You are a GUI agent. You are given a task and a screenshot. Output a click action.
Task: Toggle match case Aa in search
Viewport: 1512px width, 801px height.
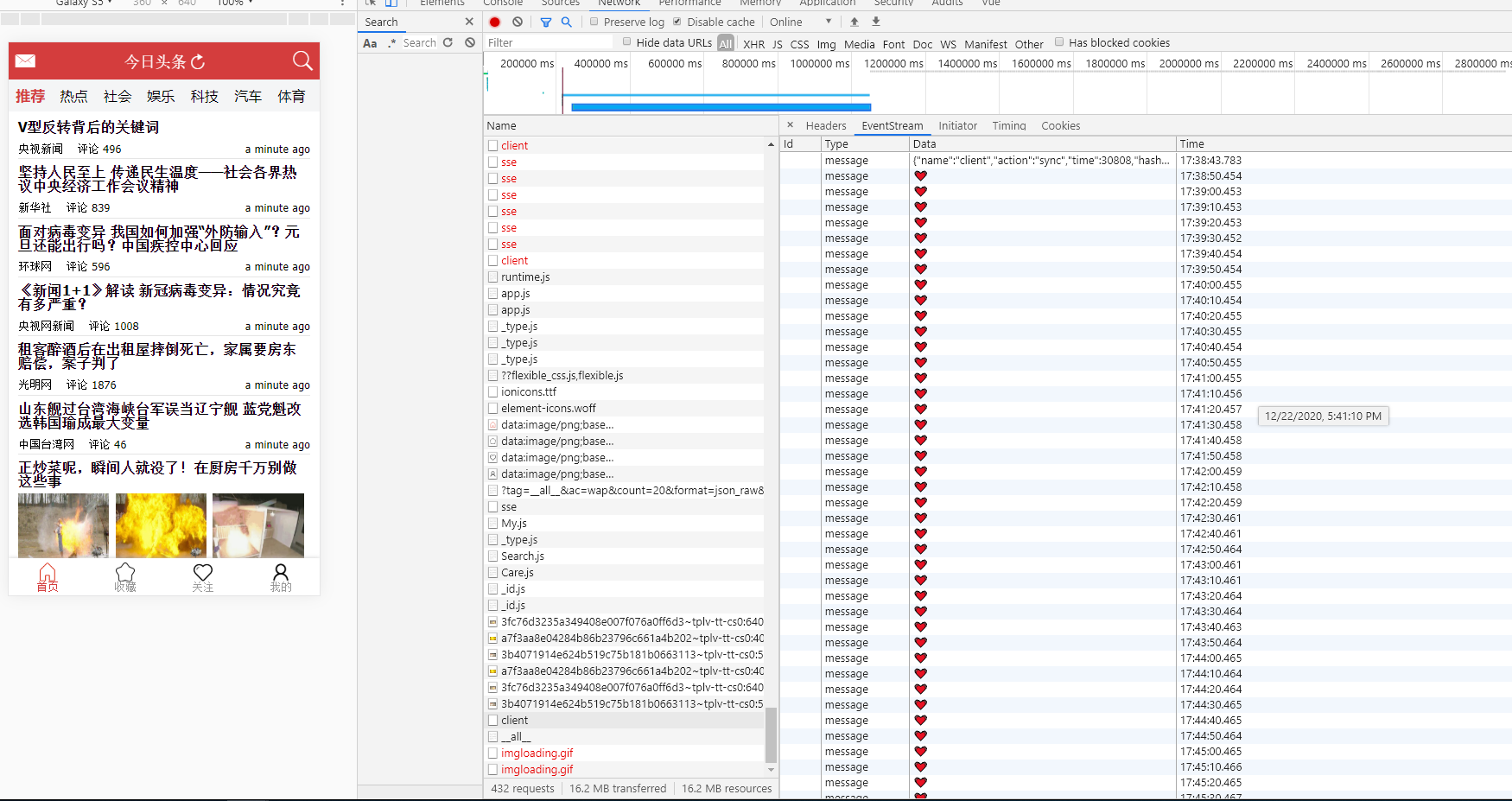coord(370,42)
